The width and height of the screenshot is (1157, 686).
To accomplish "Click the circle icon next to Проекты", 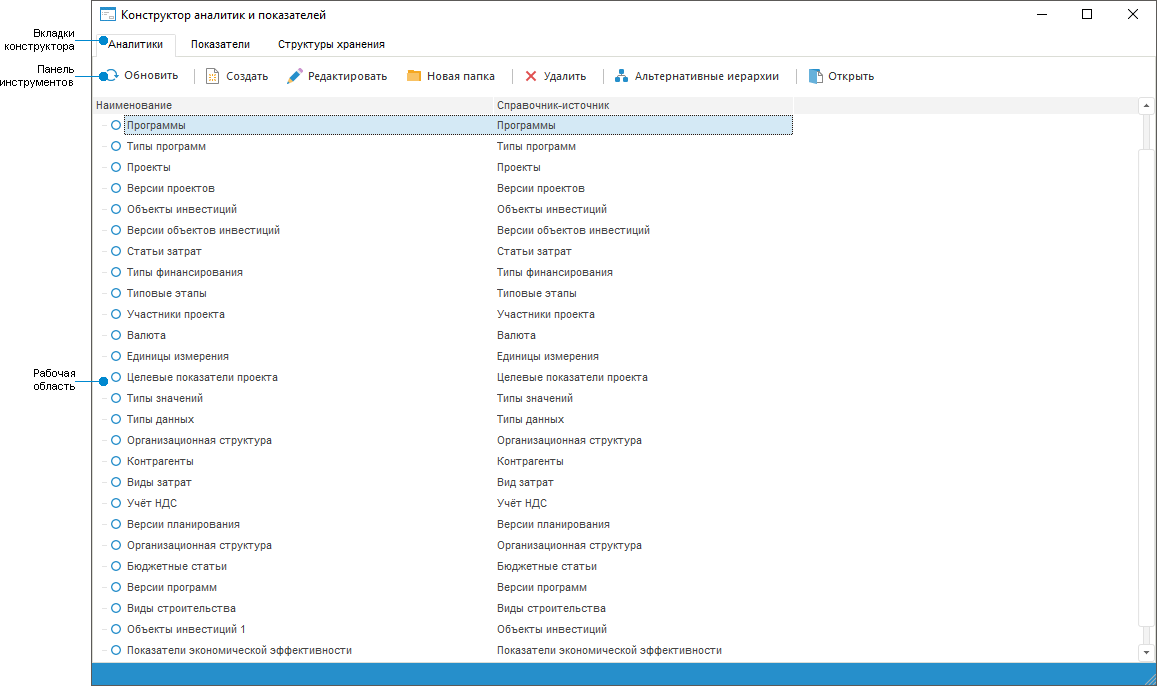I will tap(116, 167).
